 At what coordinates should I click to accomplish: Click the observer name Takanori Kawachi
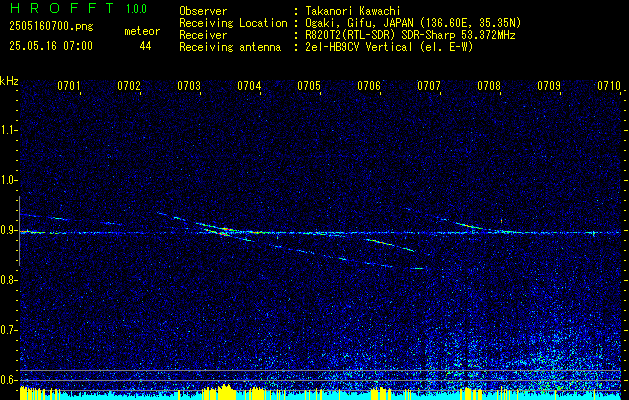pos(352,11)
